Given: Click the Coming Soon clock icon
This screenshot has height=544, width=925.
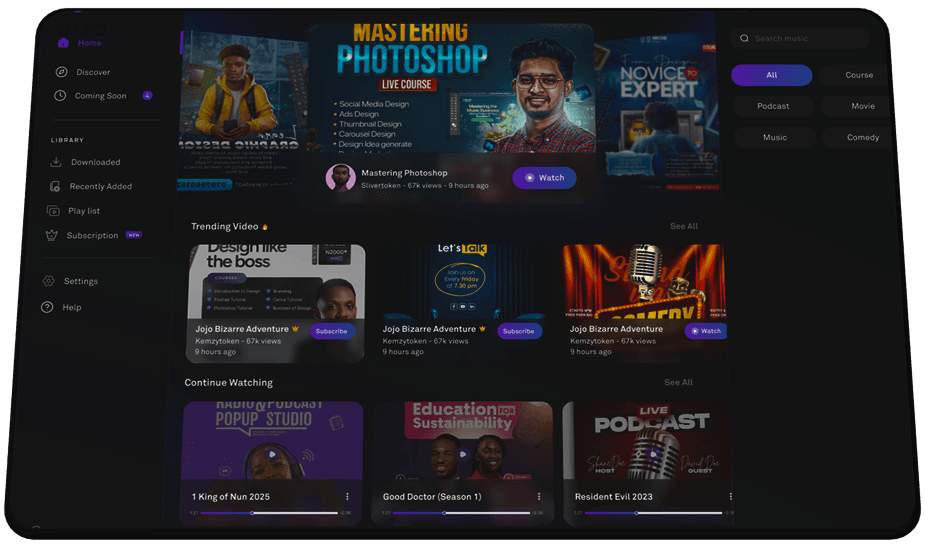Looking at the screenshot, I should pyautogui.click(x=60, y=96).
